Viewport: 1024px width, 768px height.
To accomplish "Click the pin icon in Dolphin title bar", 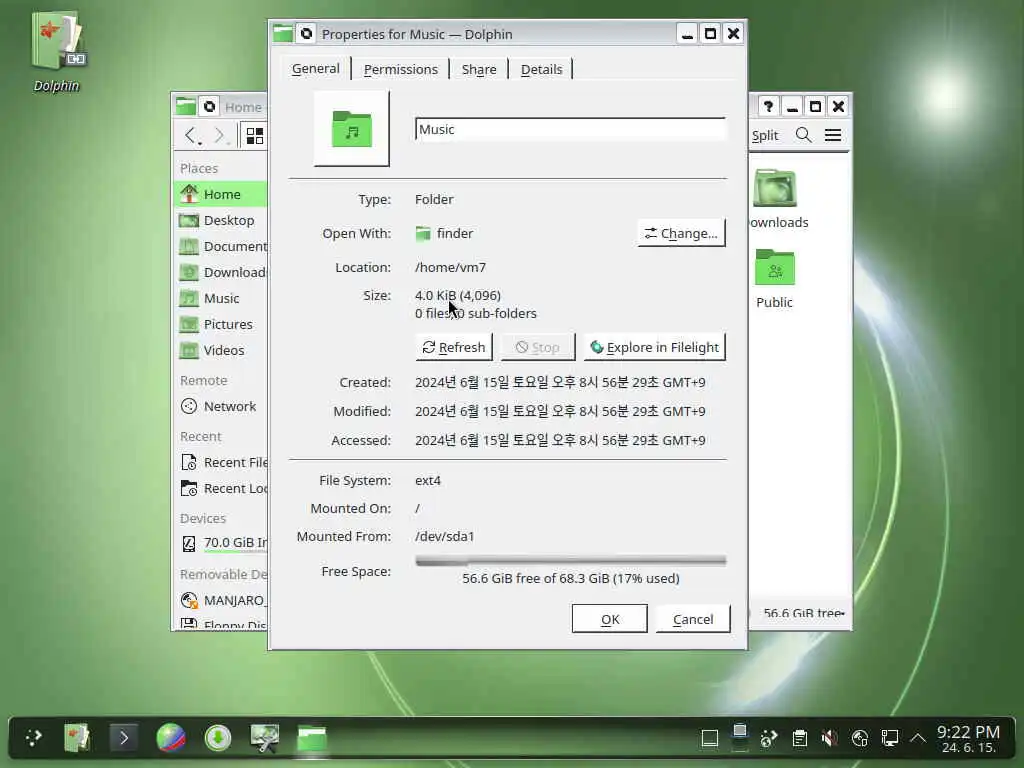I will pyautogui.click(x=210, y=106).
